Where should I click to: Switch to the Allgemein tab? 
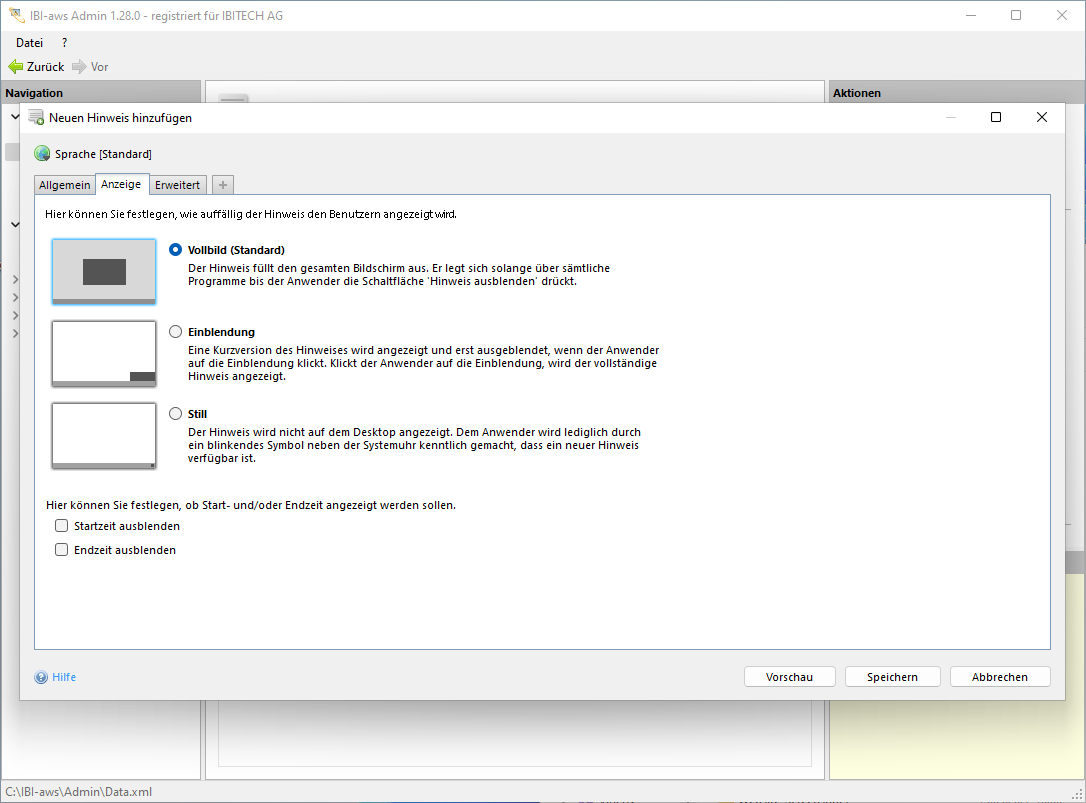65,185
